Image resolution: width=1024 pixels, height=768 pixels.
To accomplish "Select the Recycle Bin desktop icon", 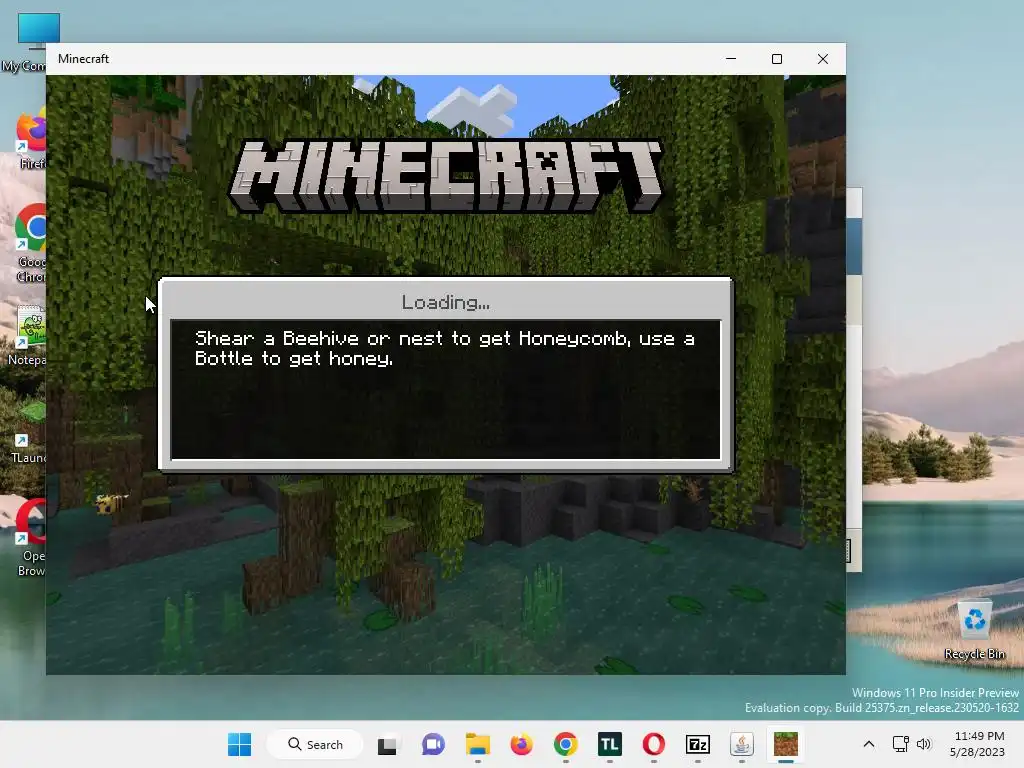I will [974, 630].
